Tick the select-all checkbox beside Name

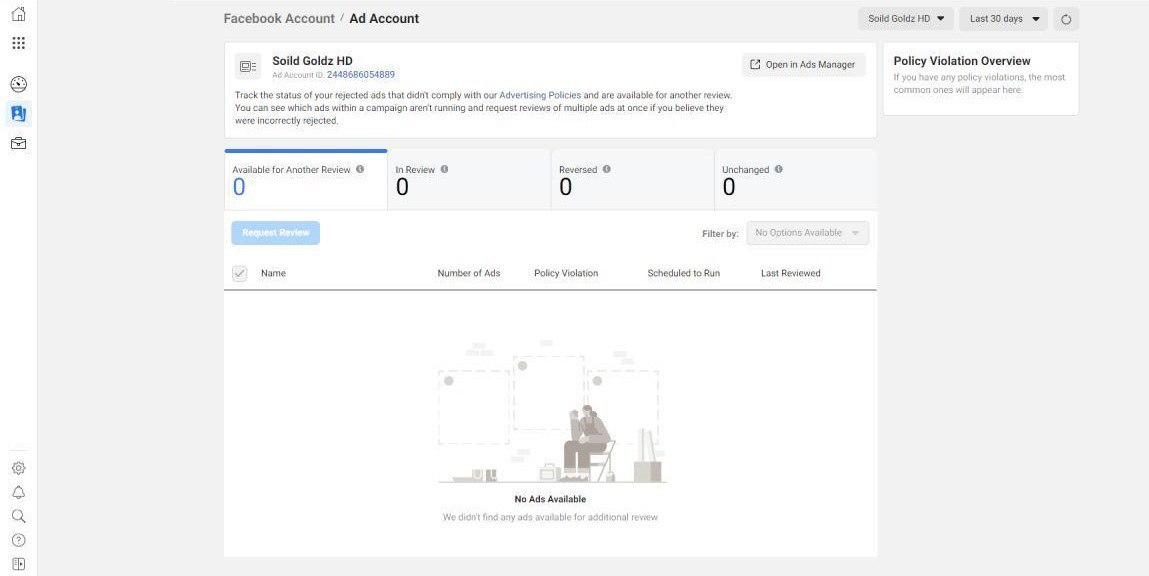[240, 273]
